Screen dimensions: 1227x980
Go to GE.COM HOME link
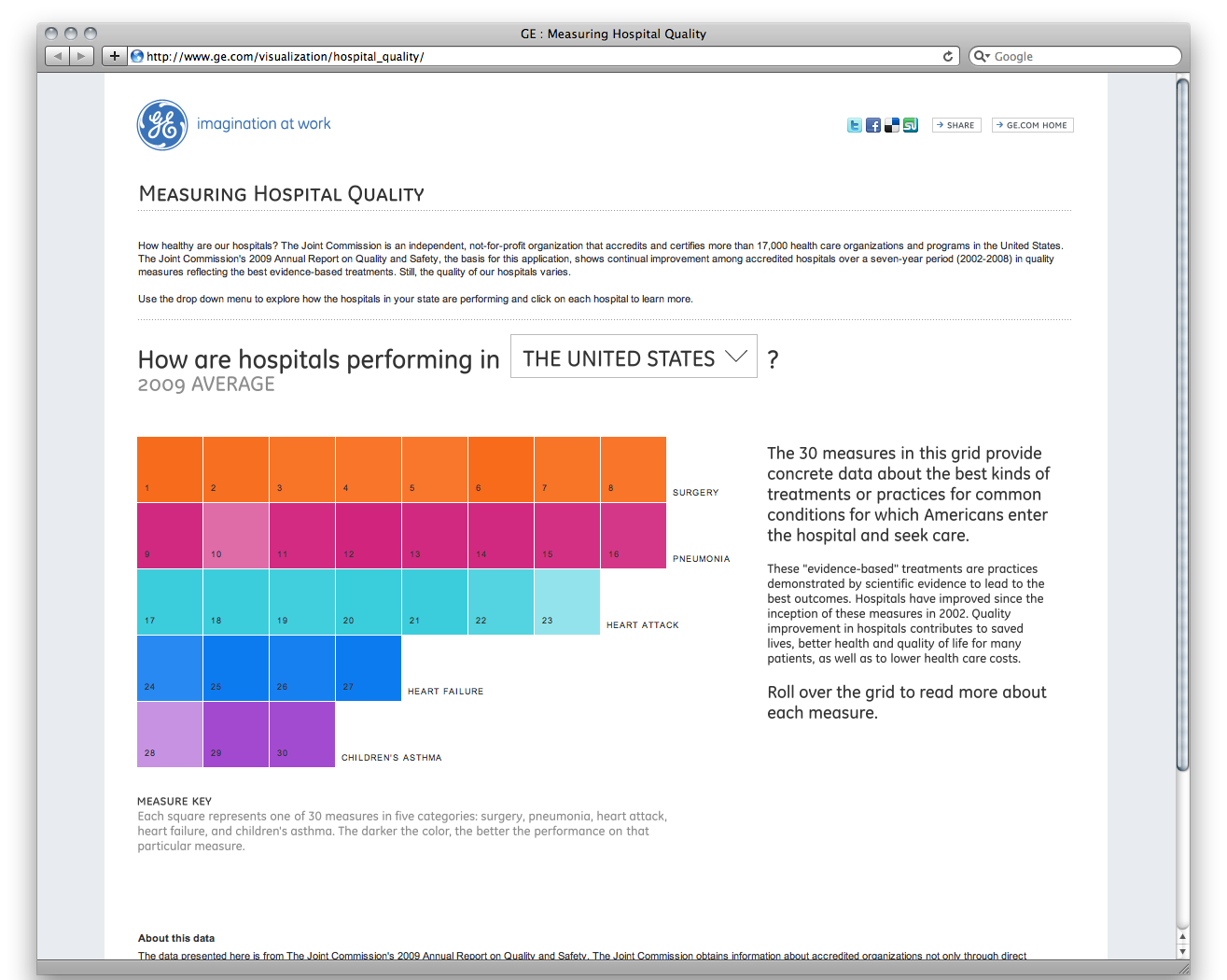click(1032, 125)
